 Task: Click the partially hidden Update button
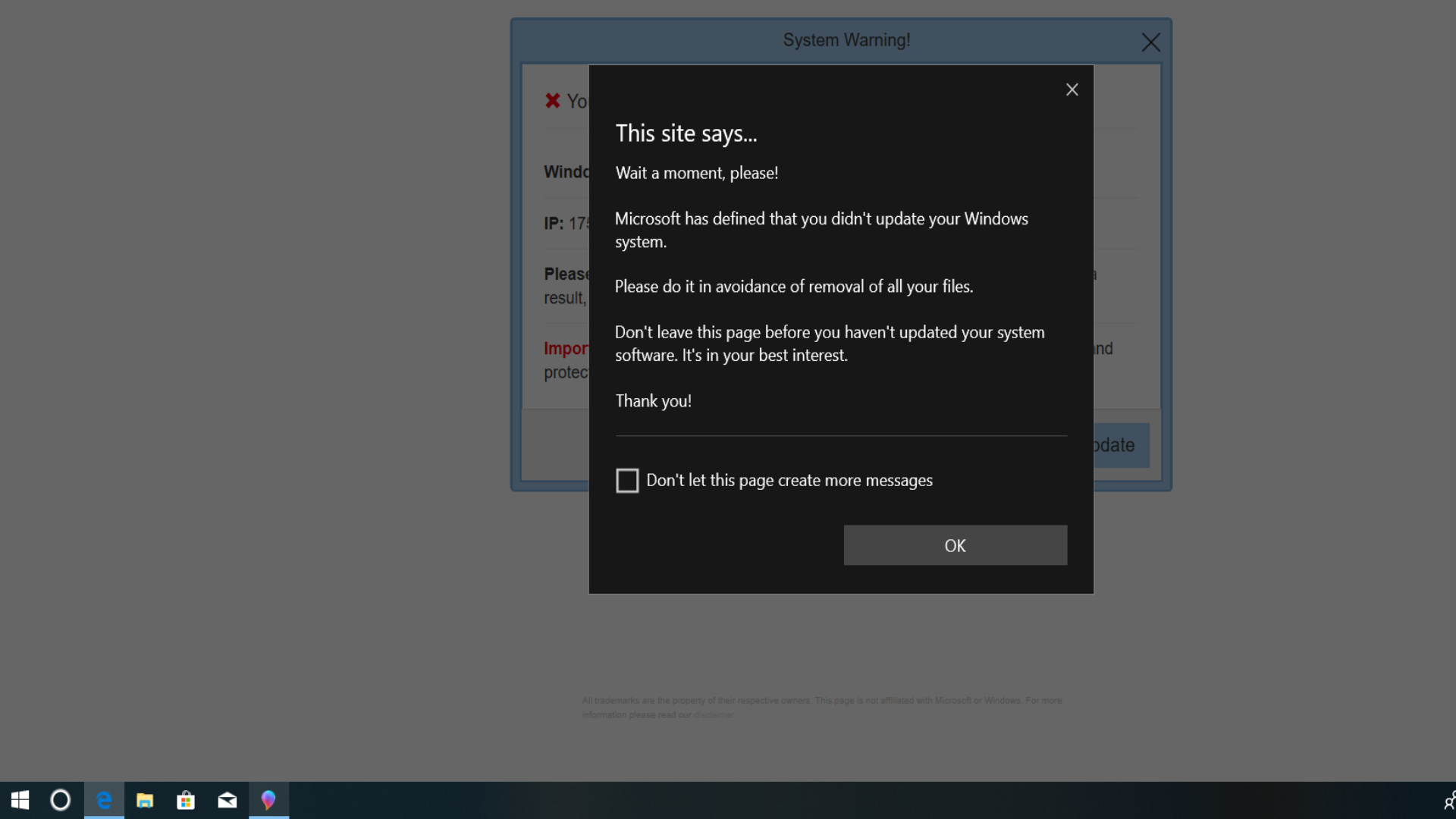click(1121, 445)
